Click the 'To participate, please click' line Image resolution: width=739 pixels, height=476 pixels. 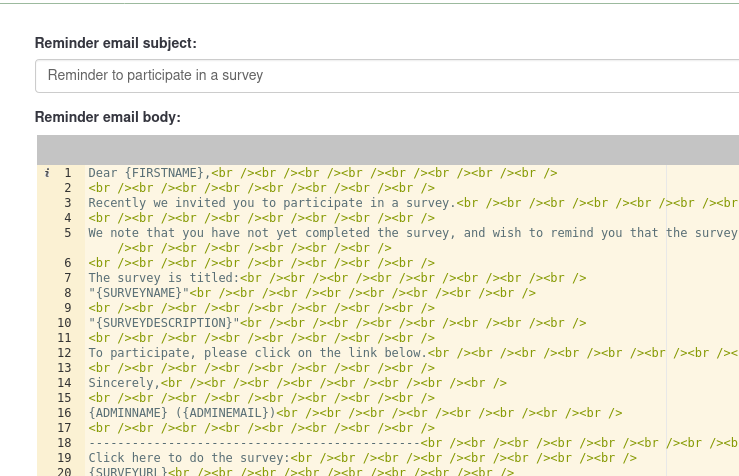[257, 353]
